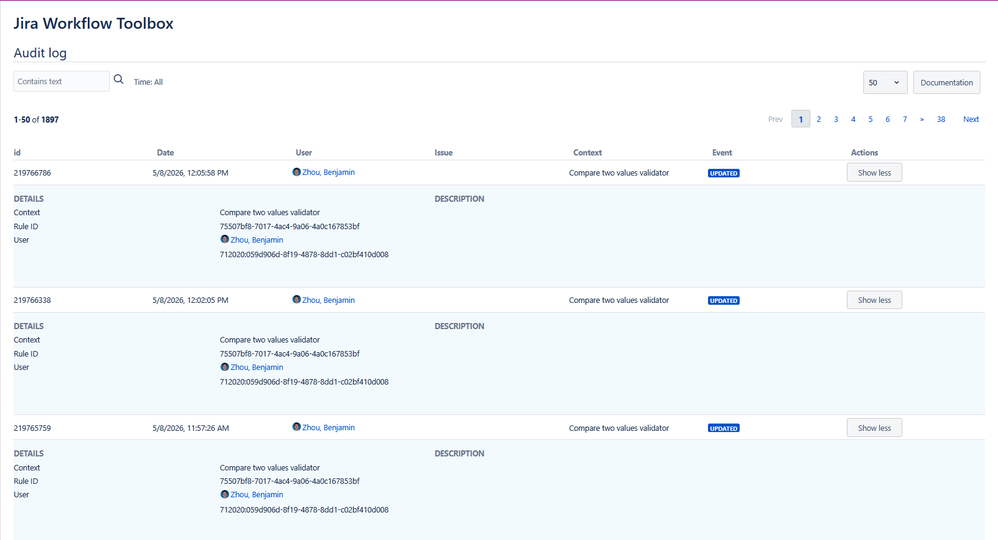The image size is (998, 540).
Task: Focus the Contains text search field
Action: [x=61, y=82]
